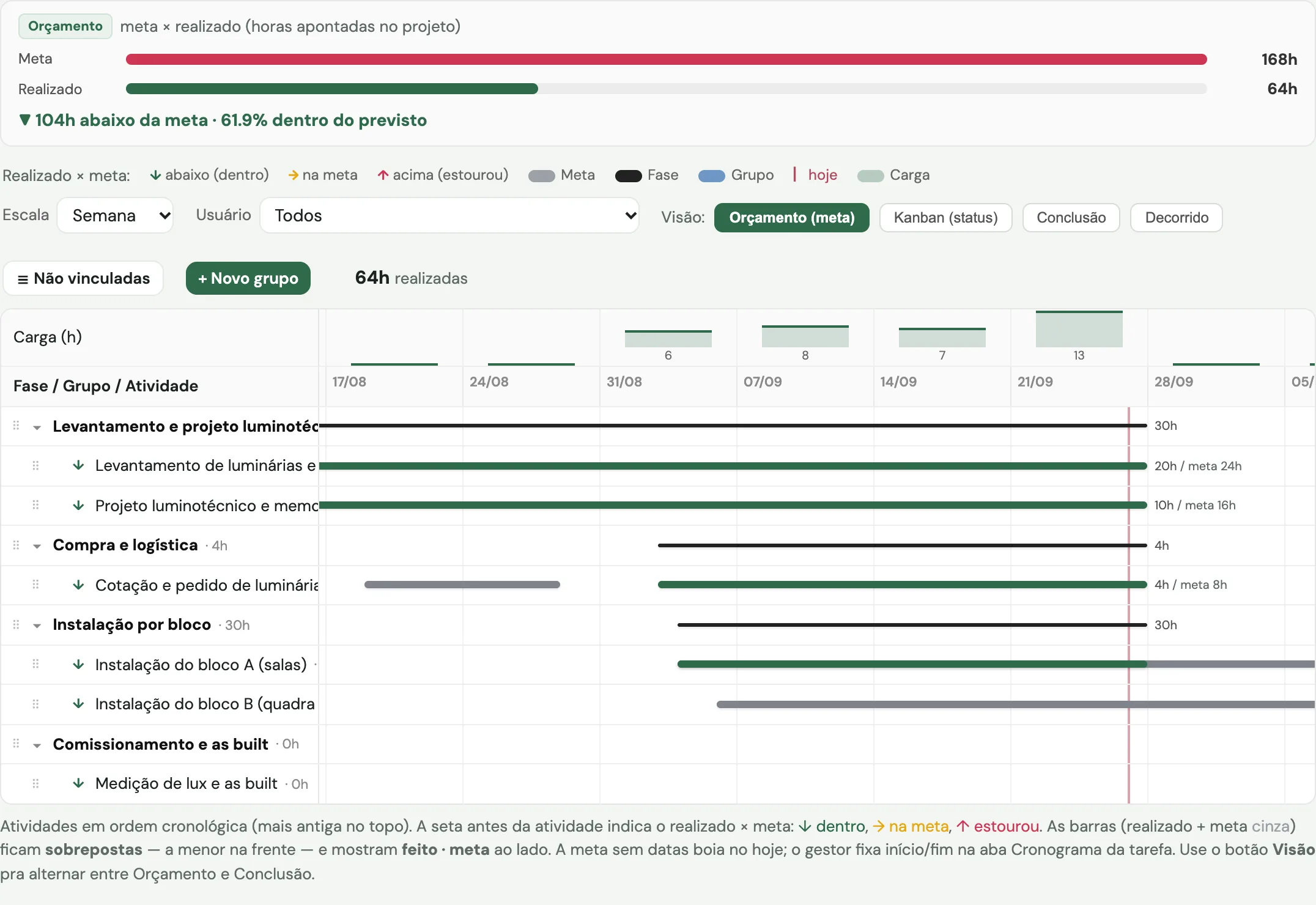Click drag handle beside Levantamento de luminárias

click(35, 465)
